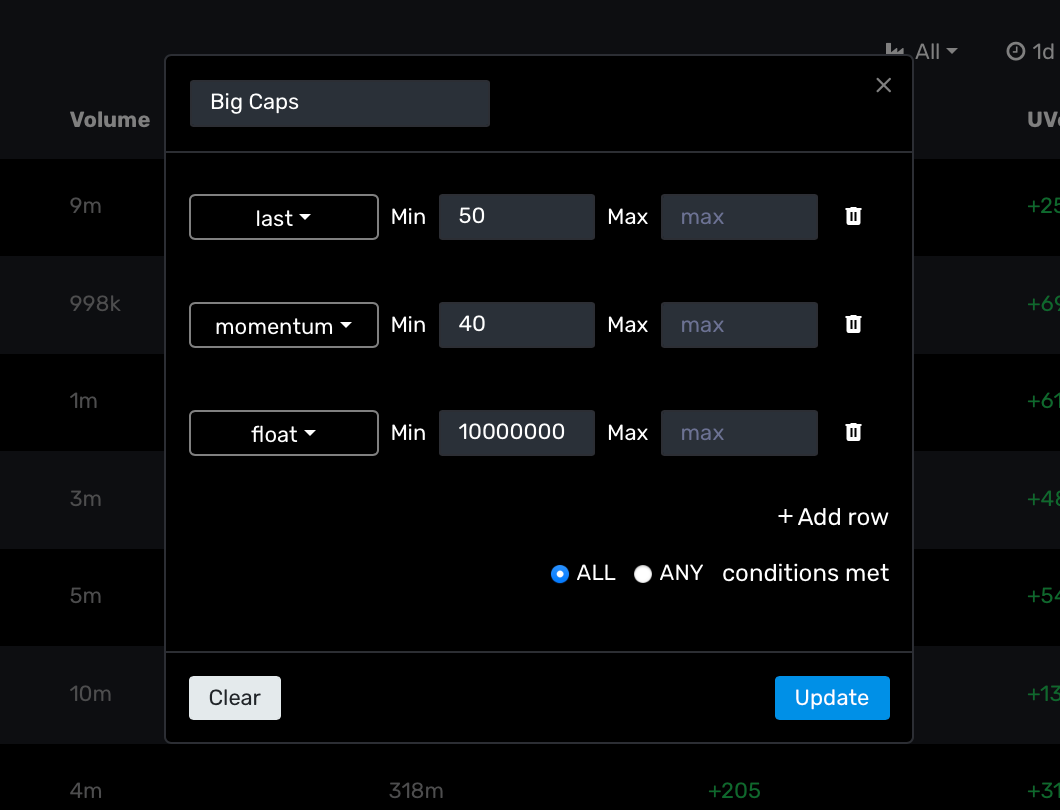Select the ANY conditions met radio button
The height and width of the screenshot is (810, 1060).
643,574
